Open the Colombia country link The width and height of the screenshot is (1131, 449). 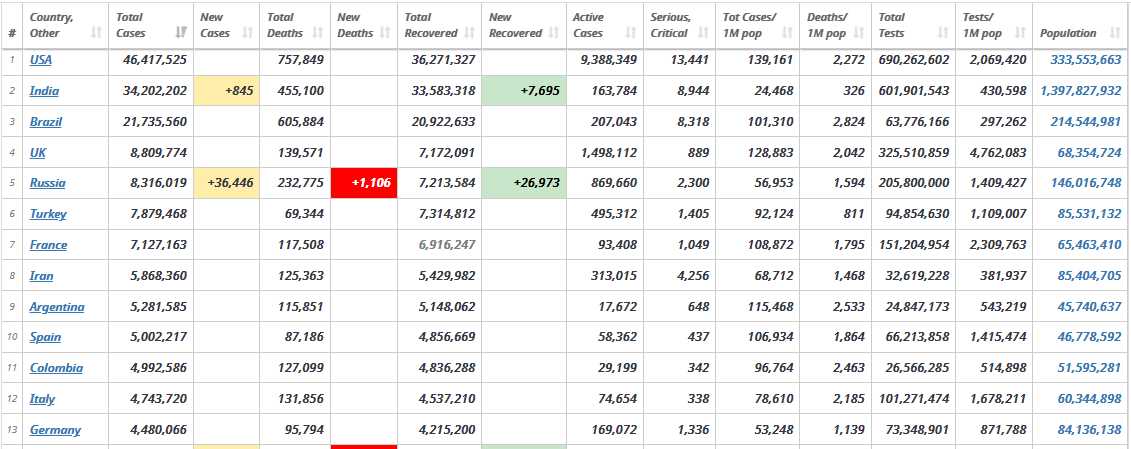click(56, 368)
